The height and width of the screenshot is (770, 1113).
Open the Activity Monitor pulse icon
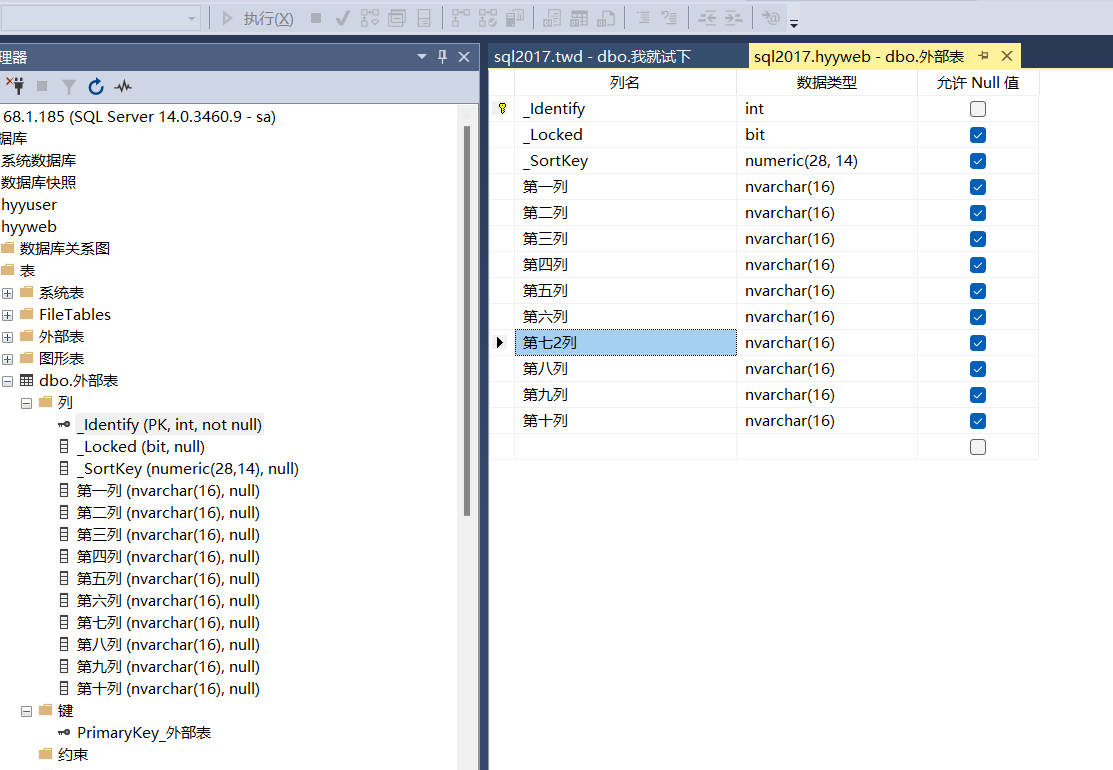click(x=123, y=87)
